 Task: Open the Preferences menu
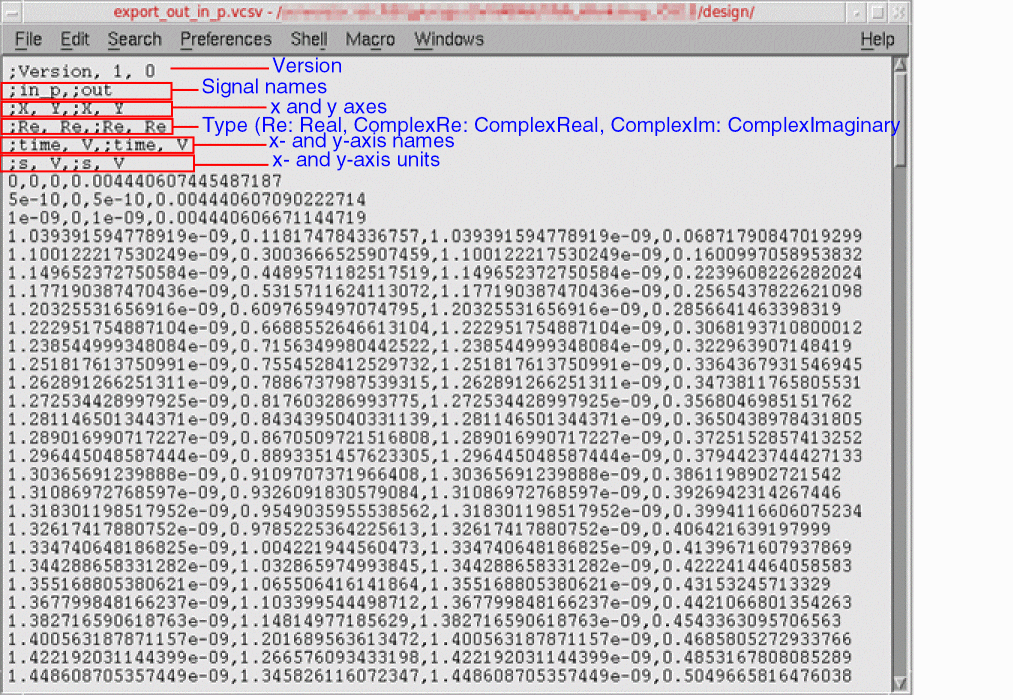[x=225, y=40]
